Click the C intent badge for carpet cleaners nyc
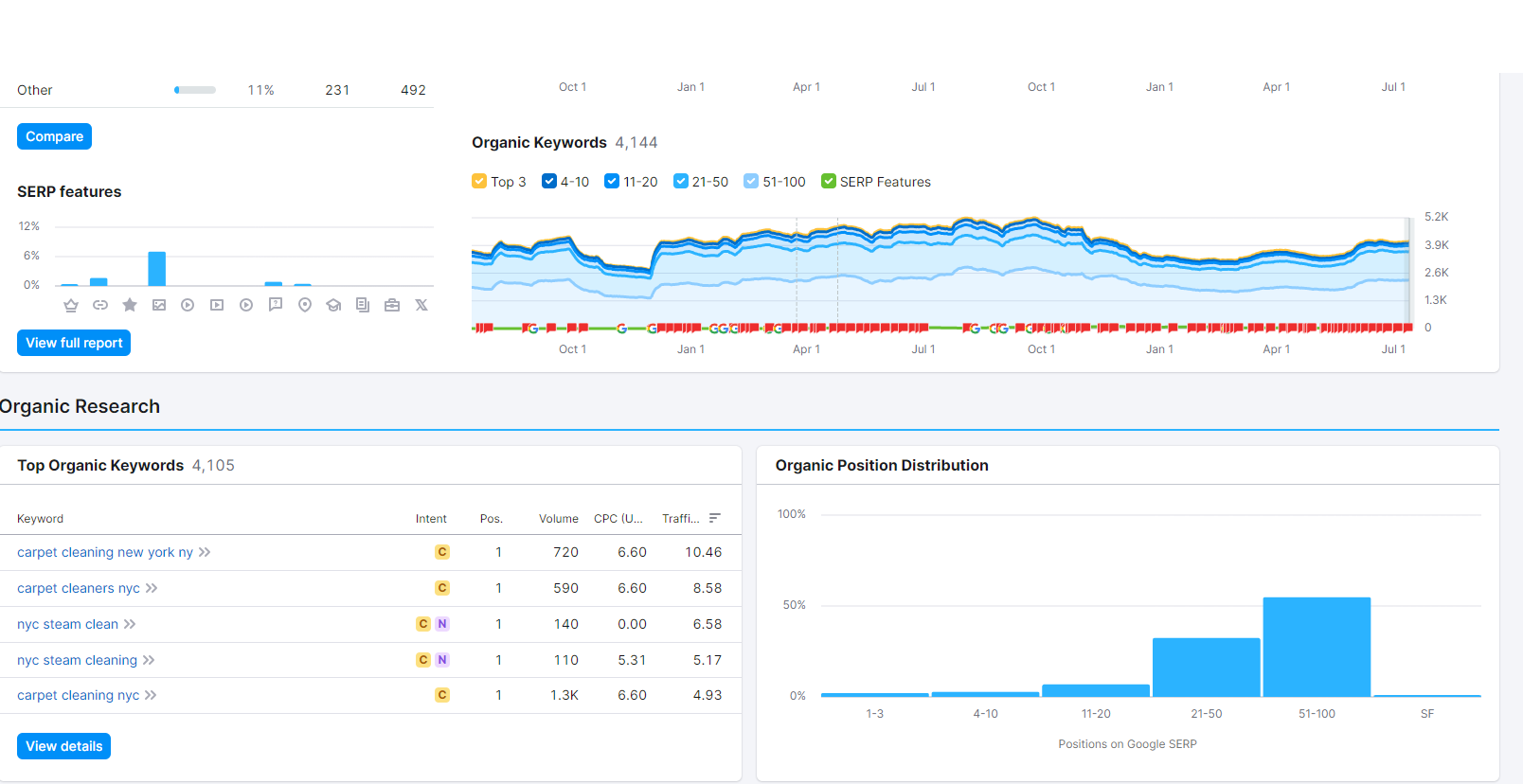The width and height of the screenshot is (1523, 784). (442, 588)
